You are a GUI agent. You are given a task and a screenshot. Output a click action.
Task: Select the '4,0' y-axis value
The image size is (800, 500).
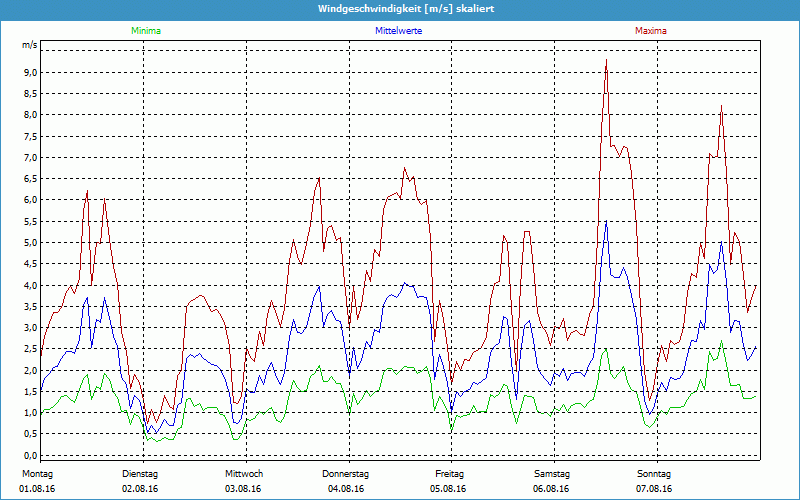tap(30, 285)
